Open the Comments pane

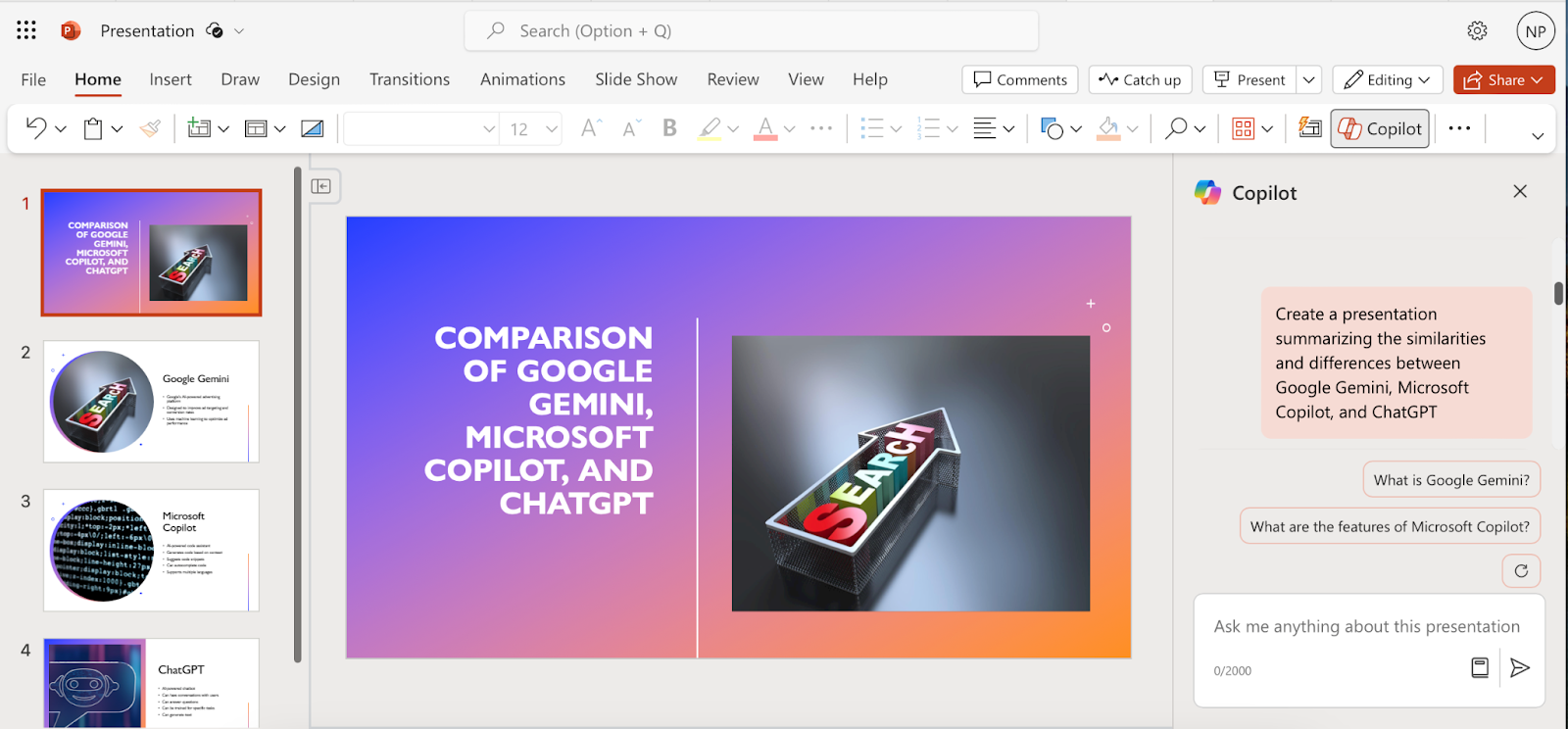1020,79
